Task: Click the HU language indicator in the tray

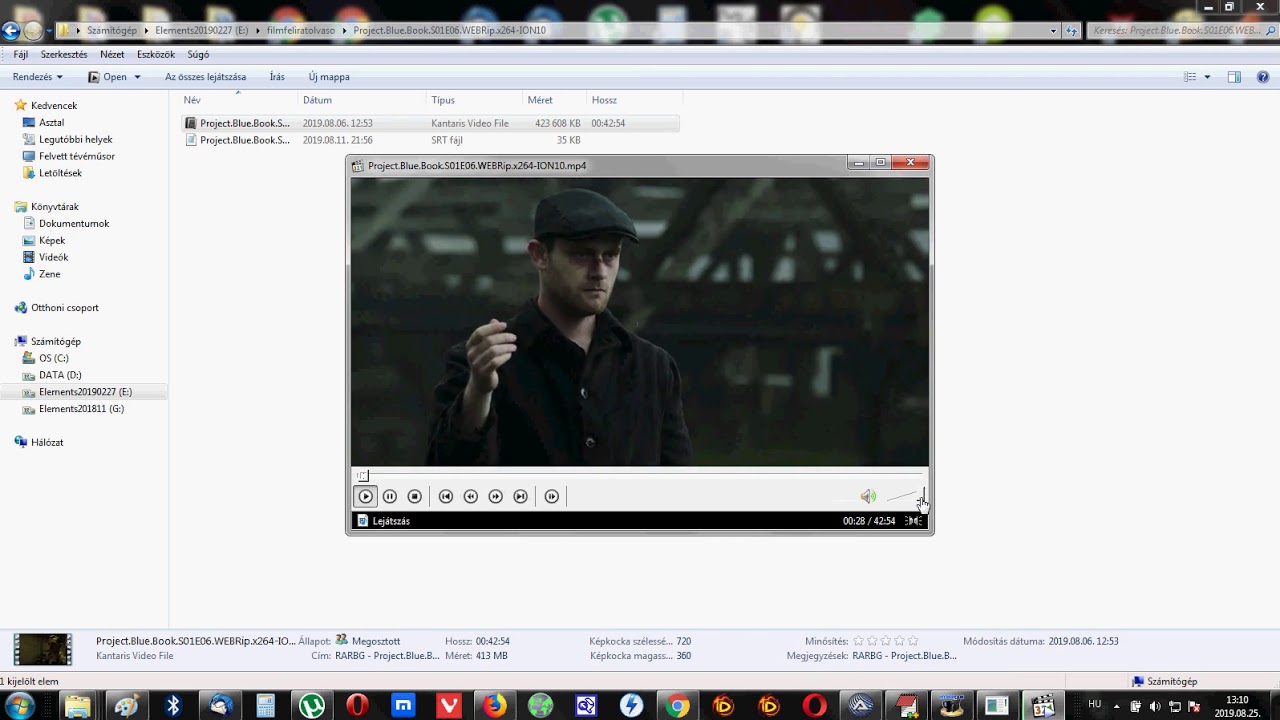Action: pos(1095,705)
